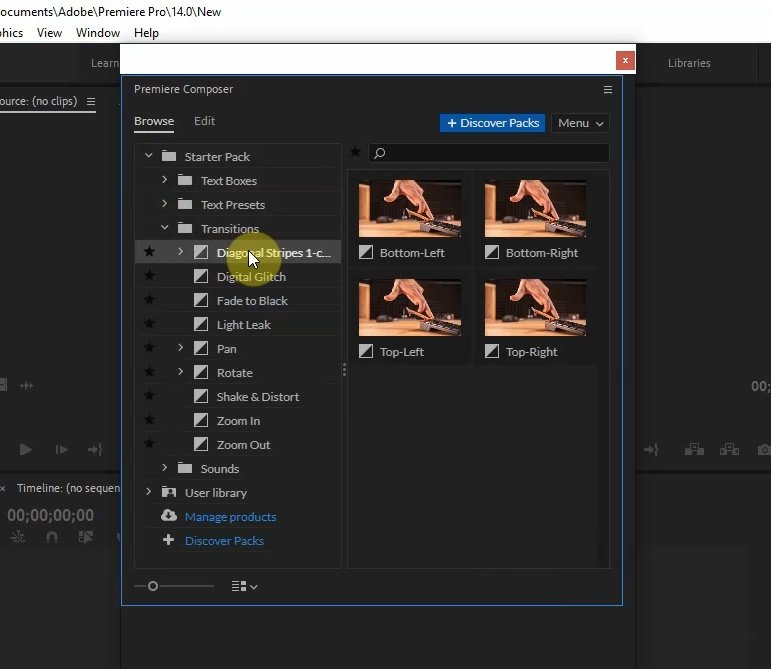Image resolution: width=771 pixels, height=669 pixels.
Task: Close the Premiere Composer window
Action: pos(625,60)
